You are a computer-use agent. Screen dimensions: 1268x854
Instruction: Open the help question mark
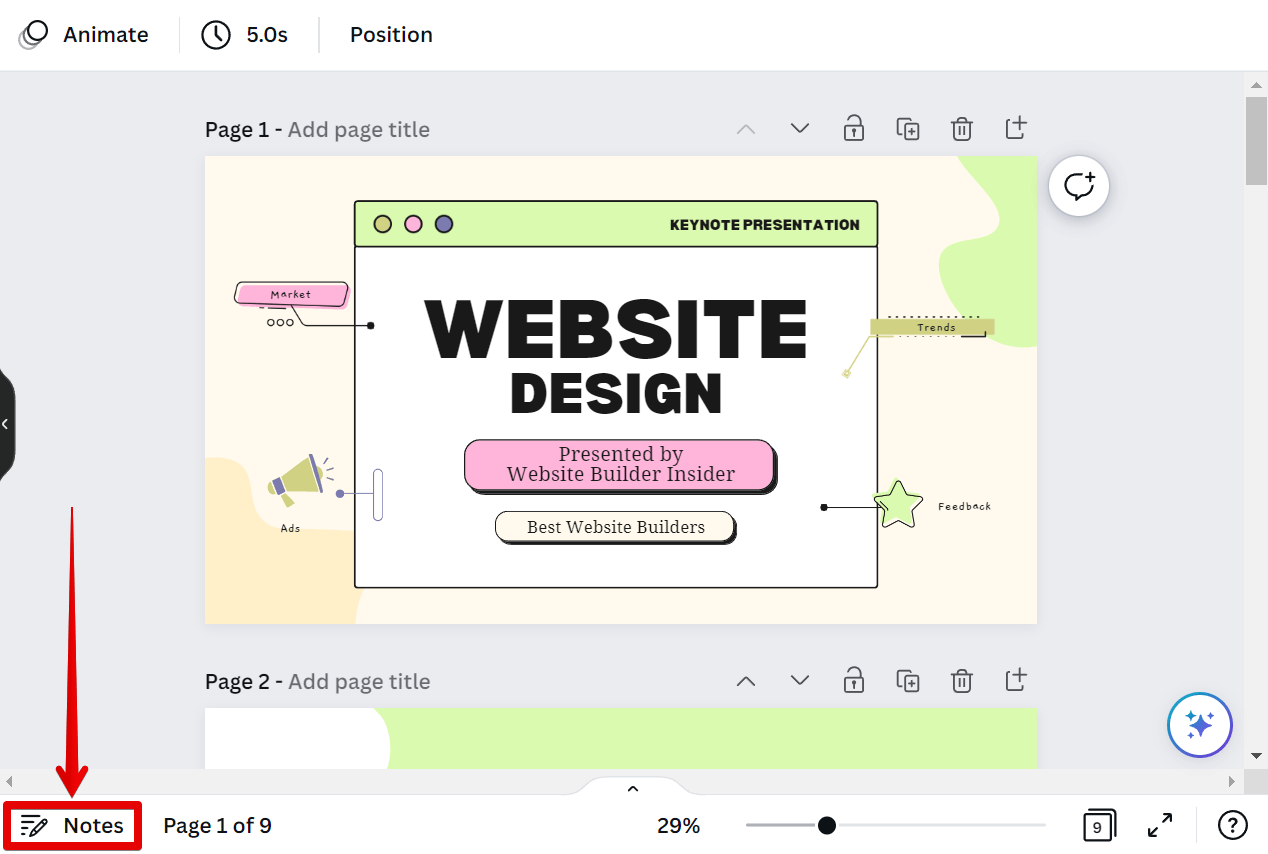[x=1232, y=825]
